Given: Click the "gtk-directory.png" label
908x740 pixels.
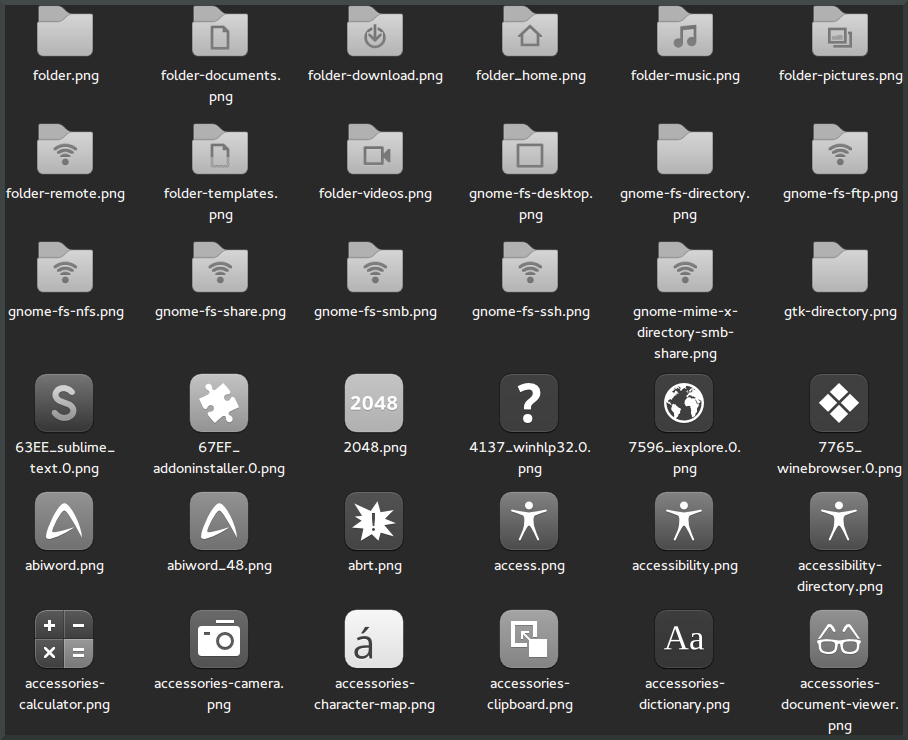Looking at the screenshot, I should coord(840,312).
